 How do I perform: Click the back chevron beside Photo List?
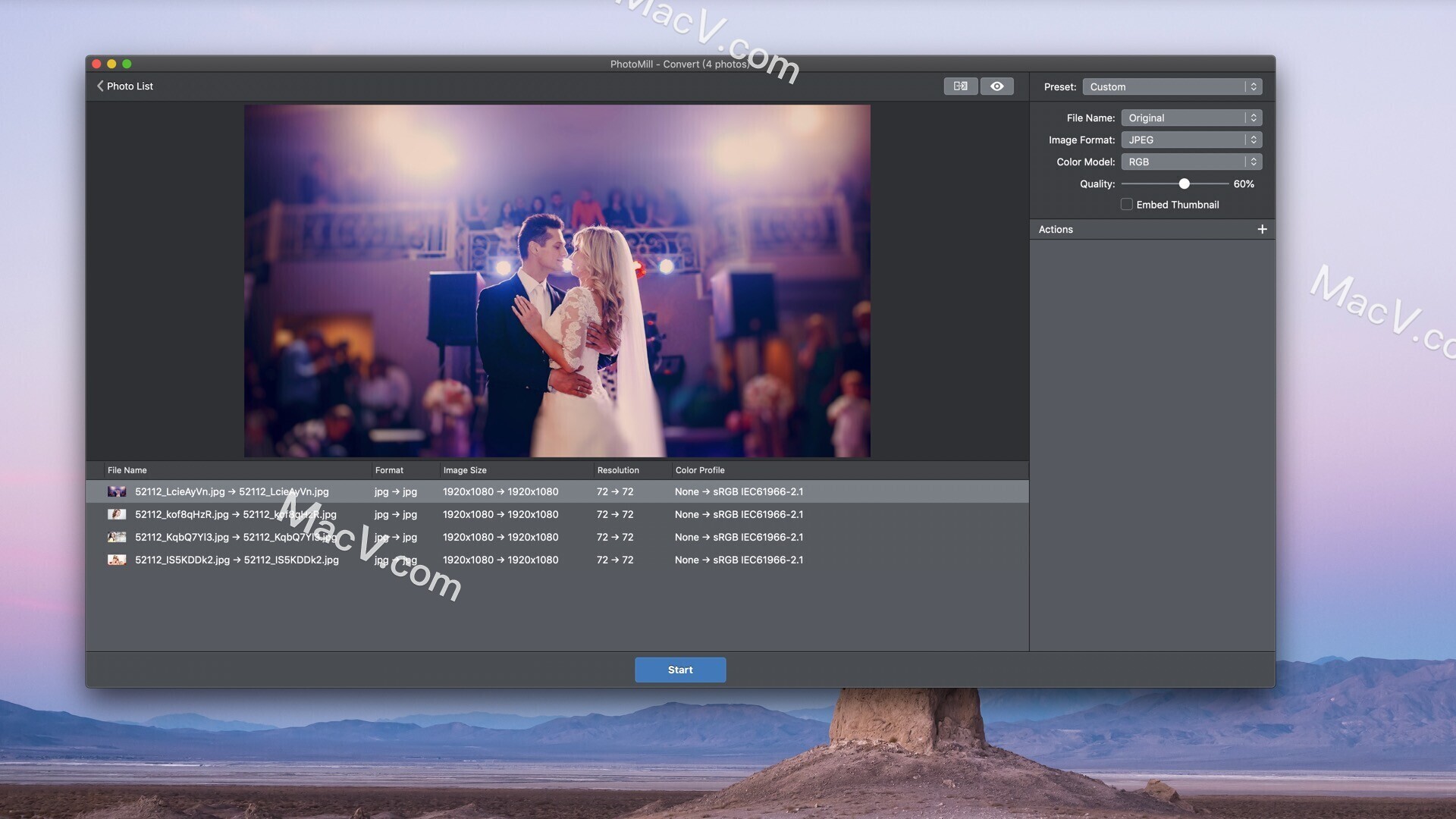101,86
